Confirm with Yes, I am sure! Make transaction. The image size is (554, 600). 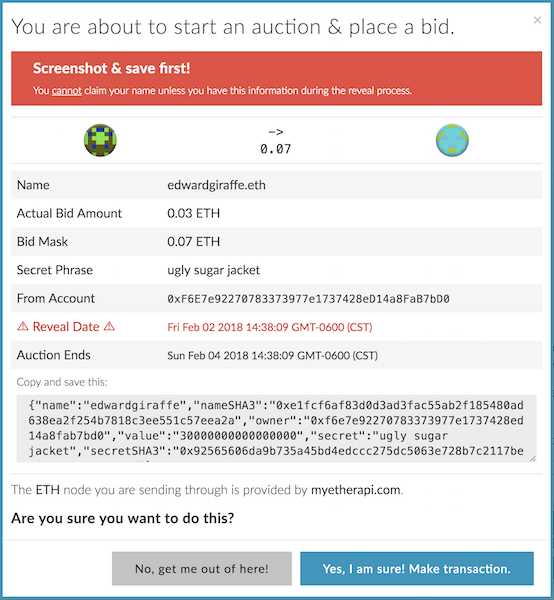(x=417, y=568)
